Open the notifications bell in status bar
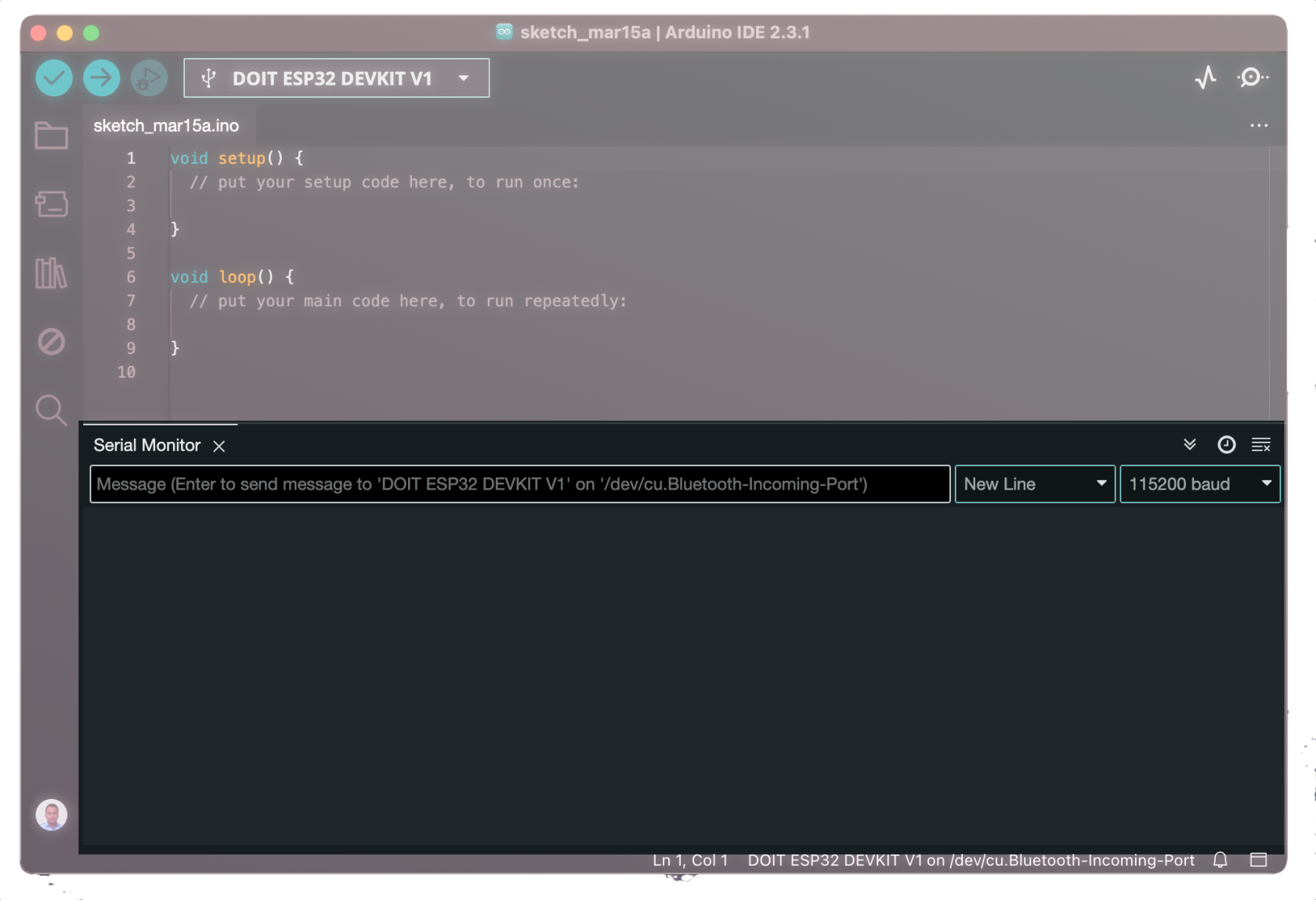 click(x=1220, y=860)
